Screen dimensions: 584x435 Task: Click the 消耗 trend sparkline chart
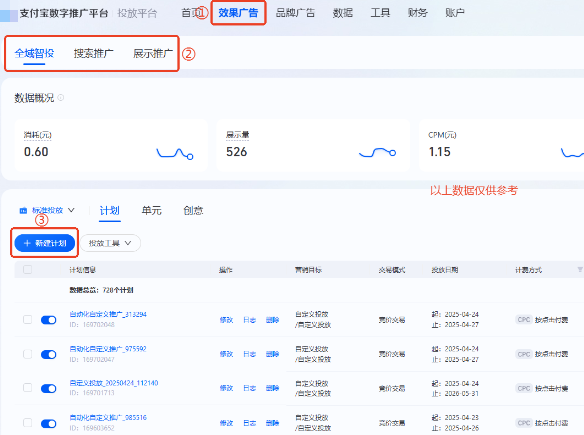175,153
